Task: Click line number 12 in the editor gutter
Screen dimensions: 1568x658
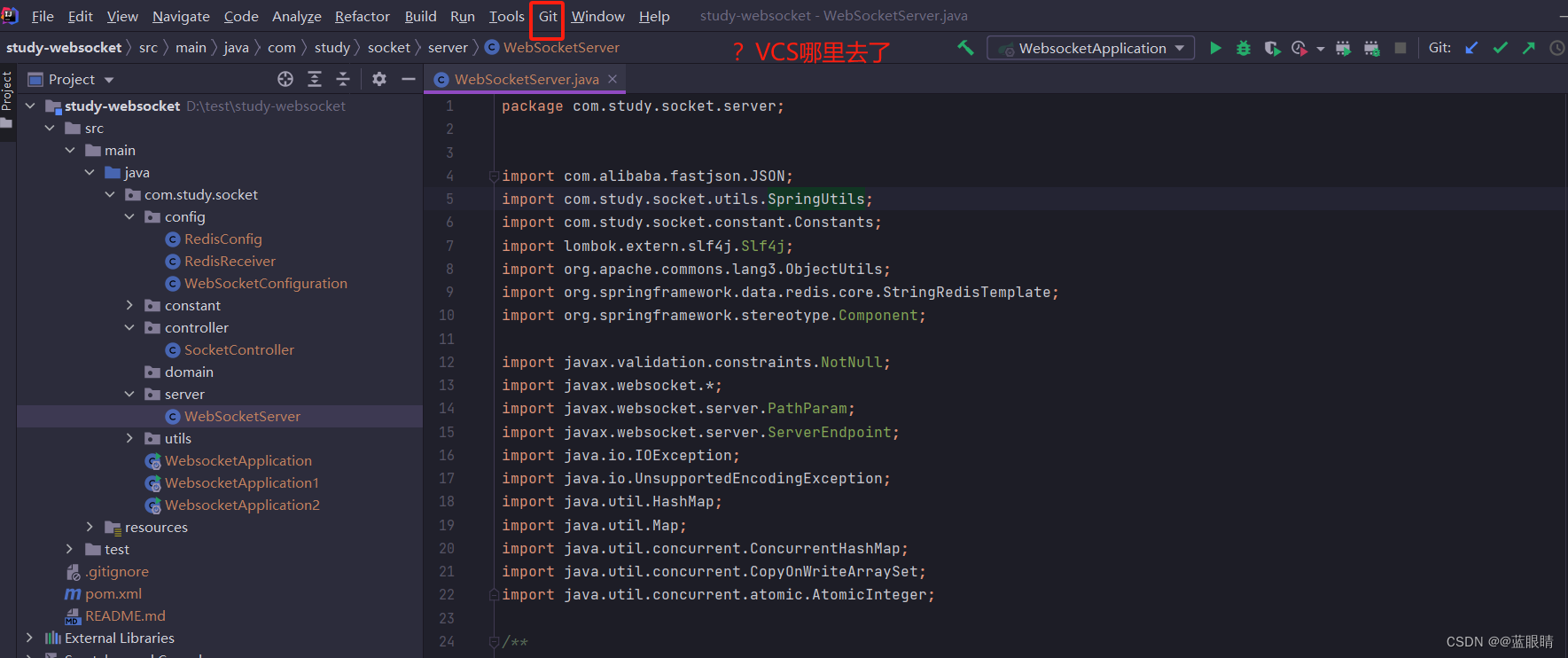Action: (x=447, y=362)
